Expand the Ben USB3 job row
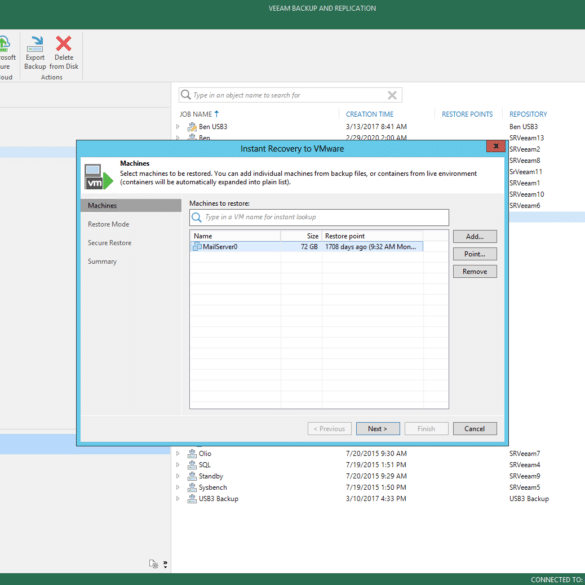The height and width of the screenshot is (585, 585). 178,127
